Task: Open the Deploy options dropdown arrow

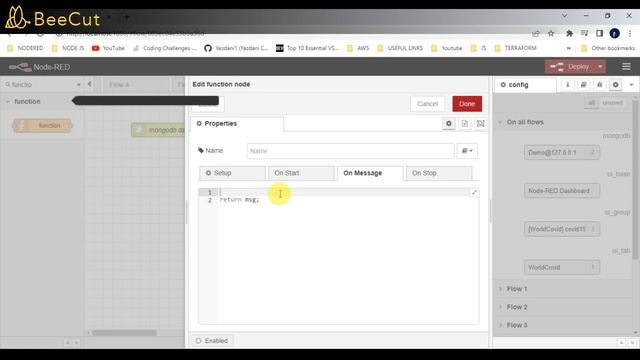Action: [600, 67]
